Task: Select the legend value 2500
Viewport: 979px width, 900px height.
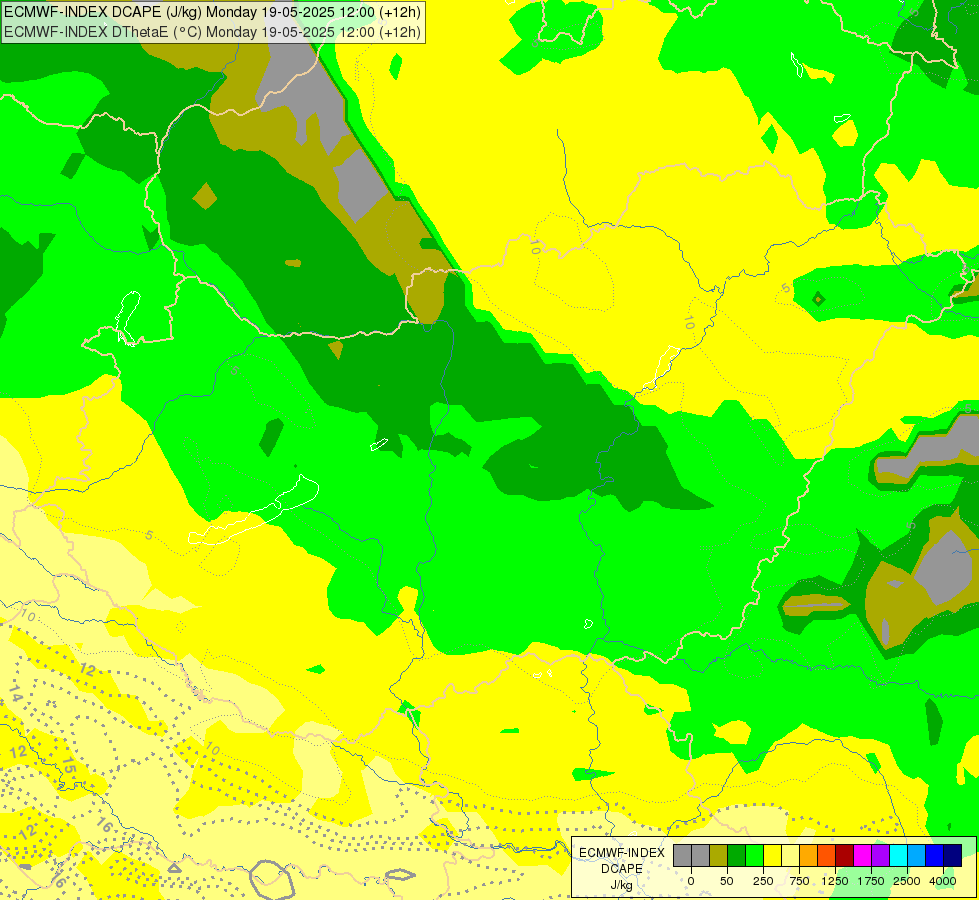Action: point(907,881)
